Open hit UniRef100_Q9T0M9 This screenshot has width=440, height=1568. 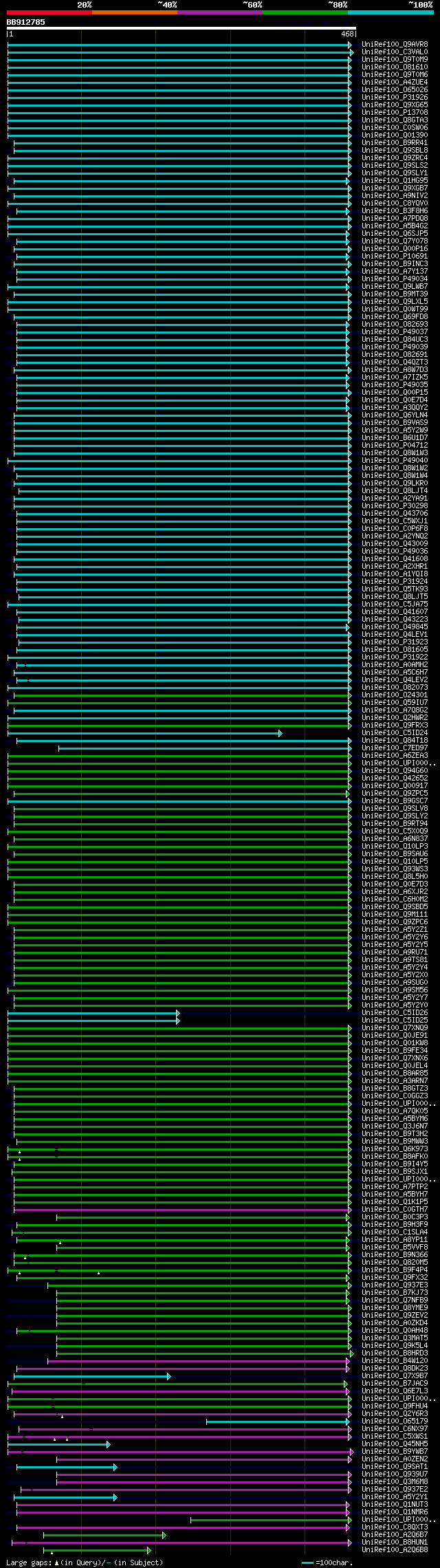click(x=395, y=60)
